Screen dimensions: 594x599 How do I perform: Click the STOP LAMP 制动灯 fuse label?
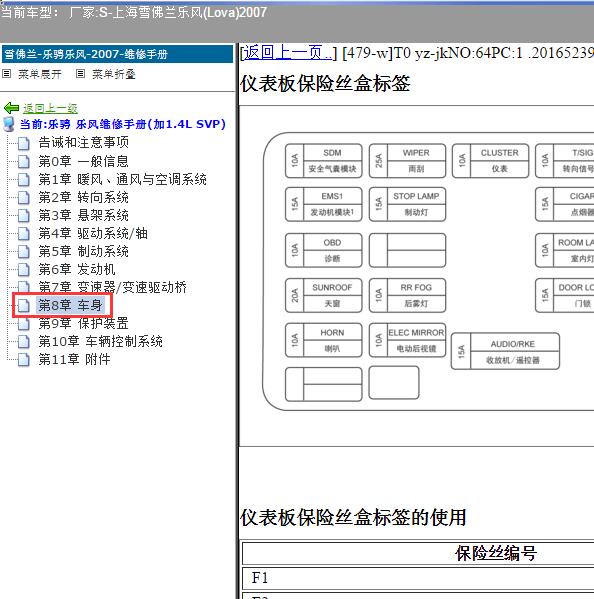[x=407, y=204]
